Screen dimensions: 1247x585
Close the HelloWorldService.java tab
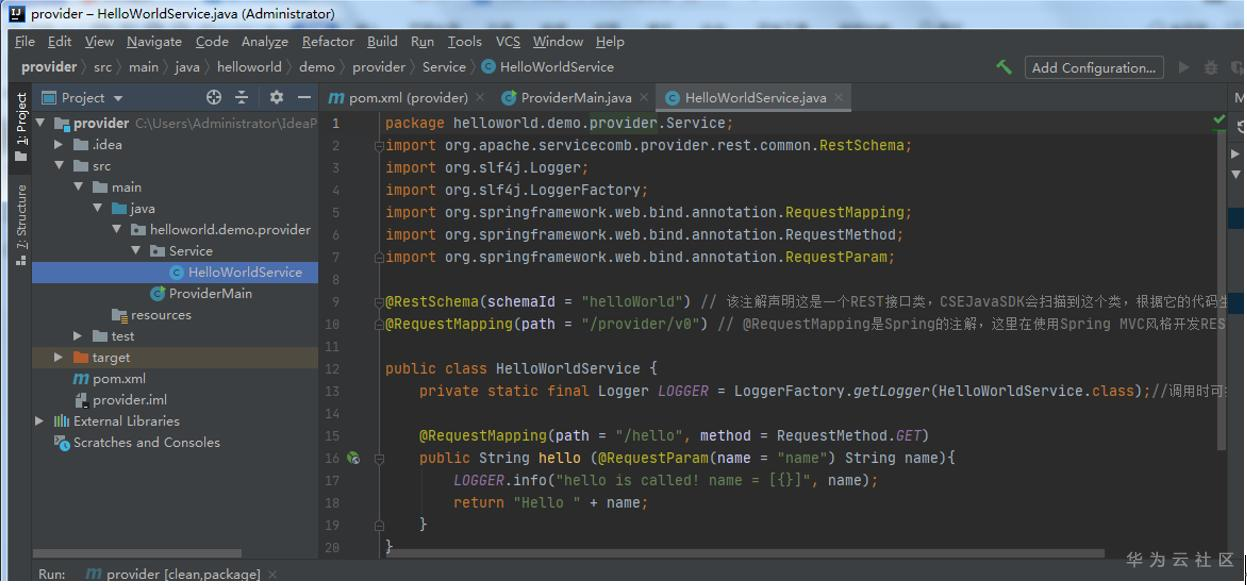click(839, 97)
